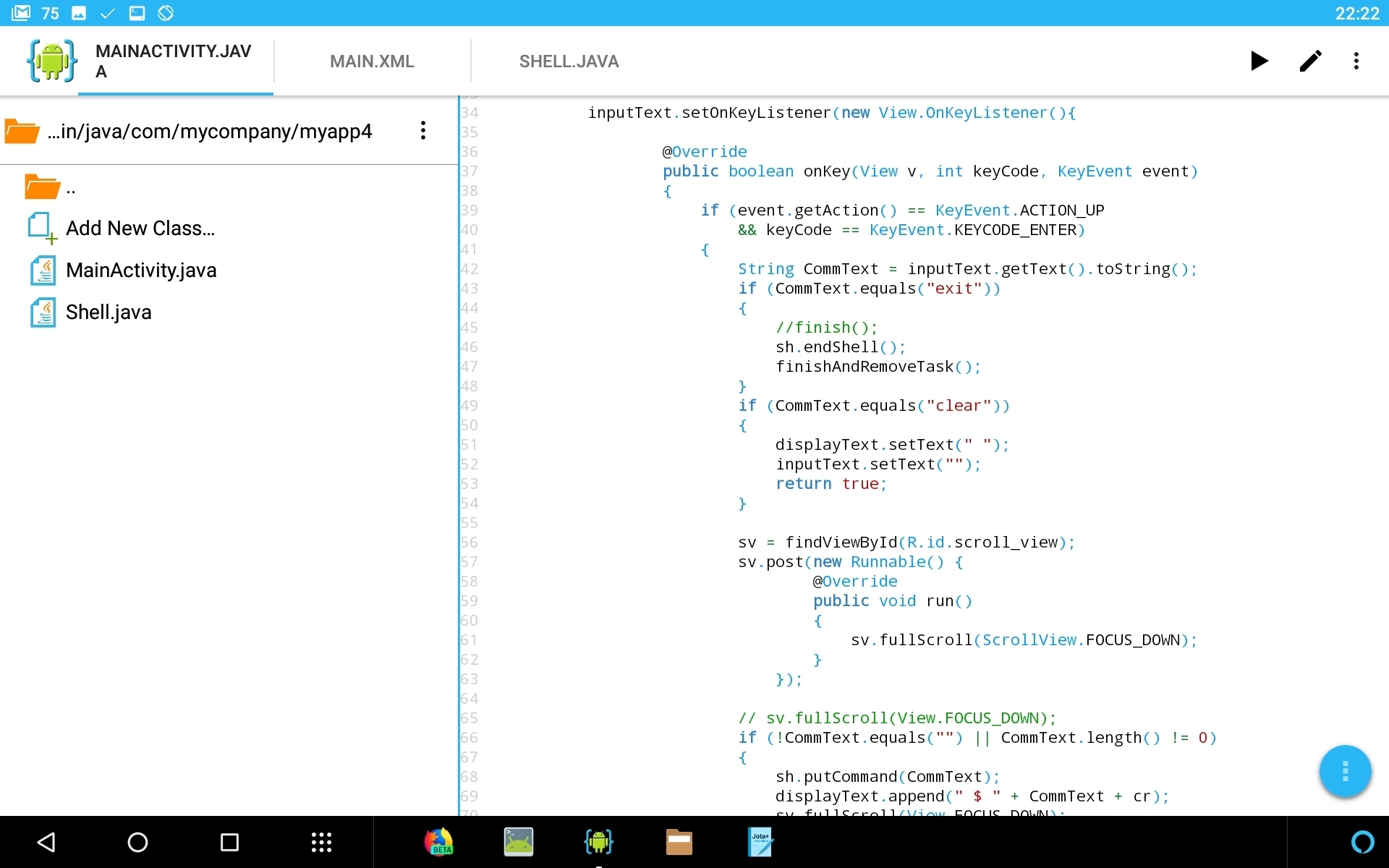1389x868 pixels.
Task: Open the file manager taskbar app
Action: click(679, 842)
